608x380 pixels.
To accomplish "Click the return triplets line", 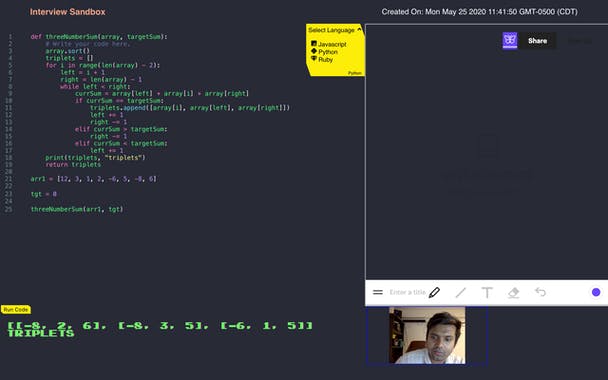I will click(73, 164).
